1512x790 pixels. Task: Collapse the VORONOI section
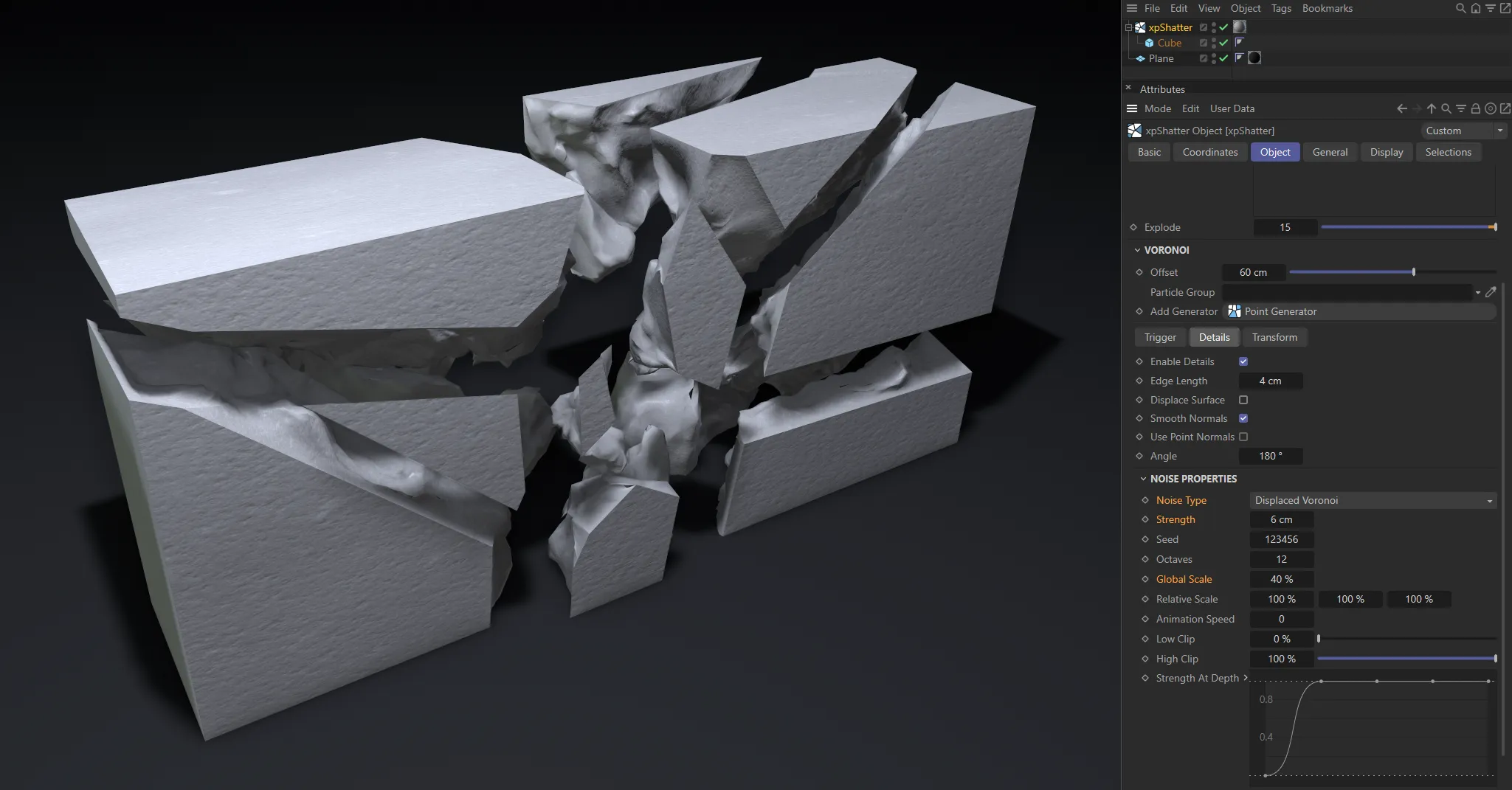tap(1137, 250)
